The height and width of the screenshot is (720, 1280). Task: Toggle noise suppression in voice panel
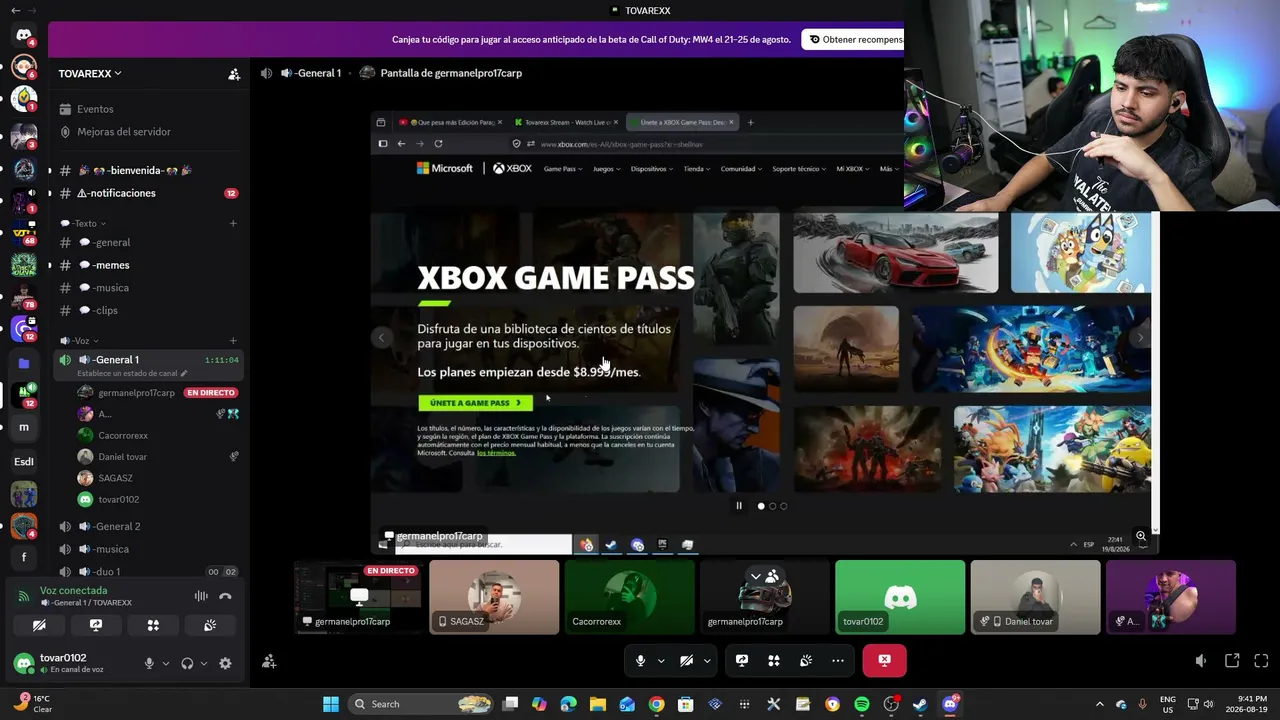[201, 596]
